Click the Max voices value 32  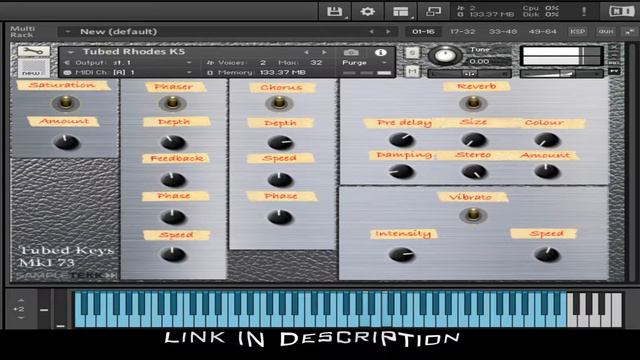316,63
